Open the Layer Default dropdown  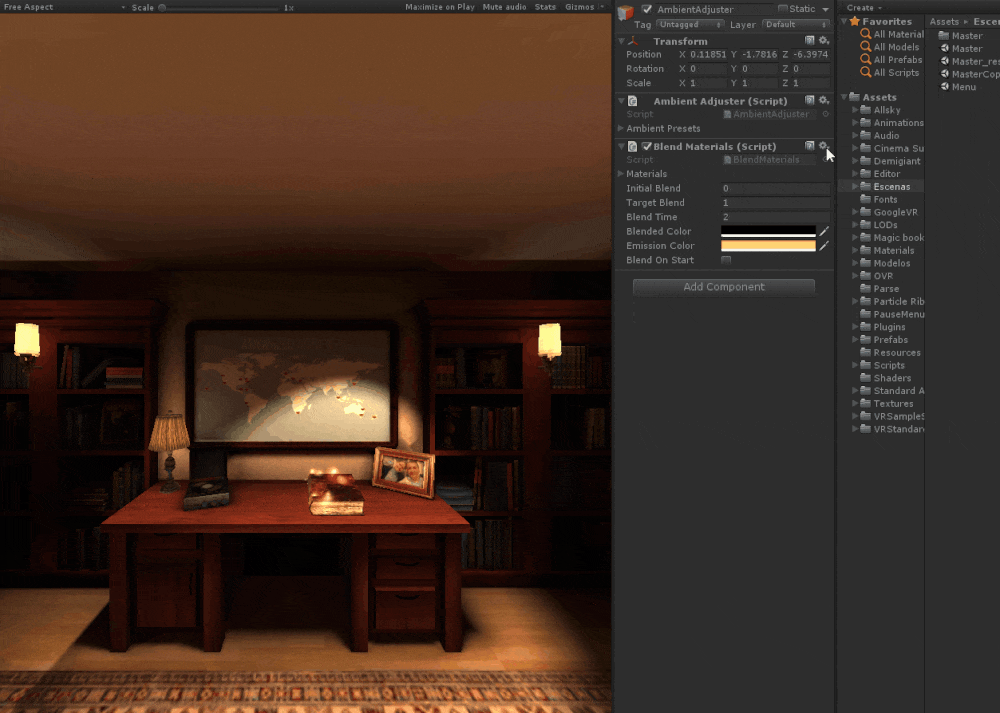pyautogui.click(x=795, y=24)
